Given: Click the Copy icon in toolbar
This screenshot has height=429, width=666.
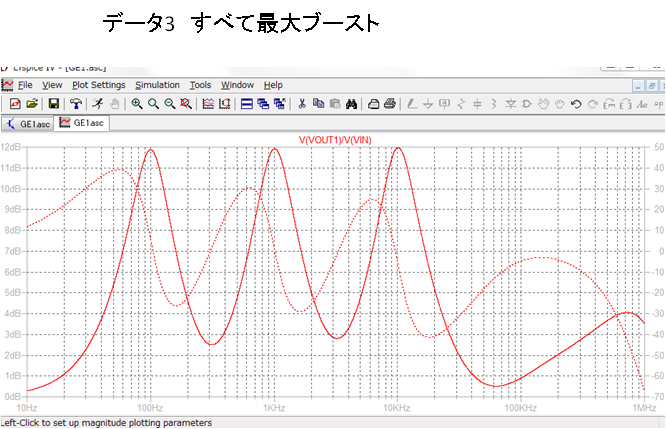Looking at the screenshot, I should [319, 104].
